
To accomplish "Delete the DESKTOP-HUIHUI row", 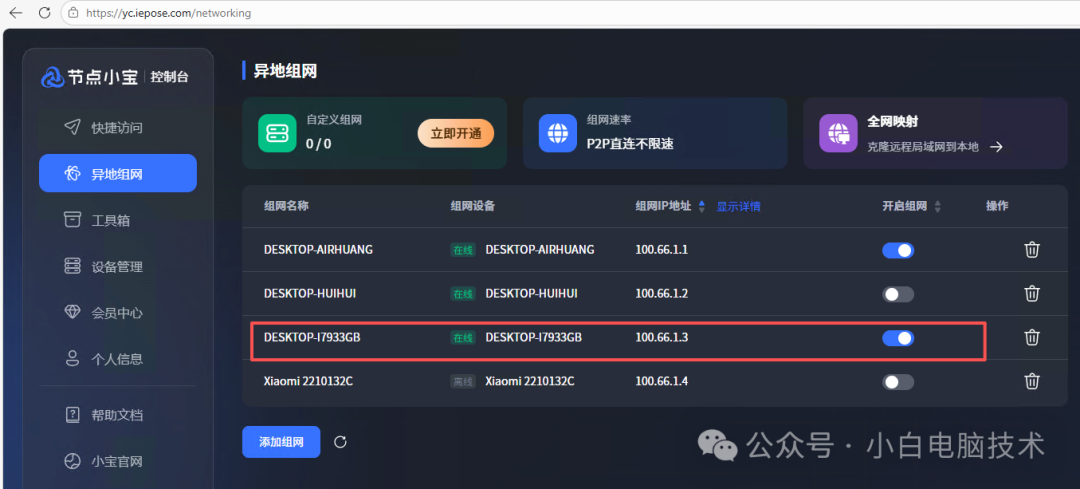I will tap(1031, 293).
